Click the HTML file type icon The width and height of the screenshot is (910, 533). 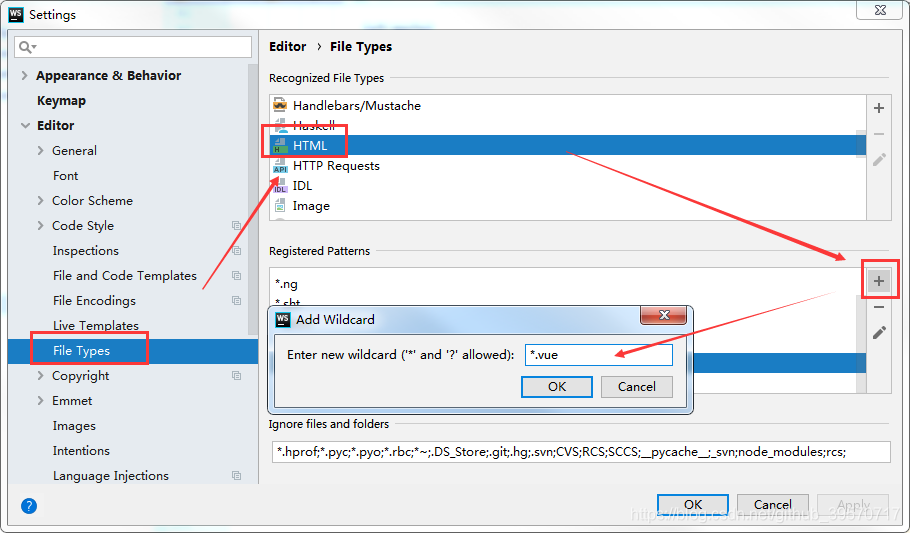pyautogui.click(x=280, y=146)
